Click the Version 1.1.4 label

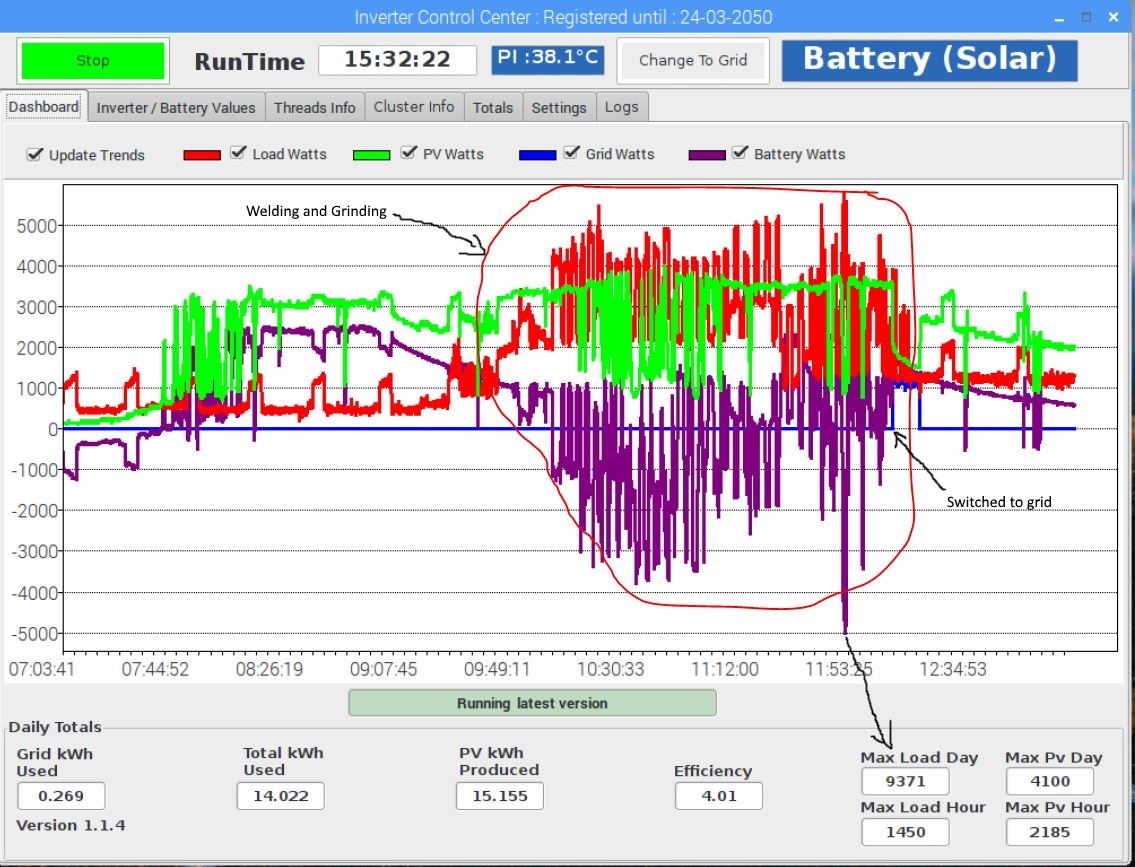pyautogui.click(x=71, y=826)
